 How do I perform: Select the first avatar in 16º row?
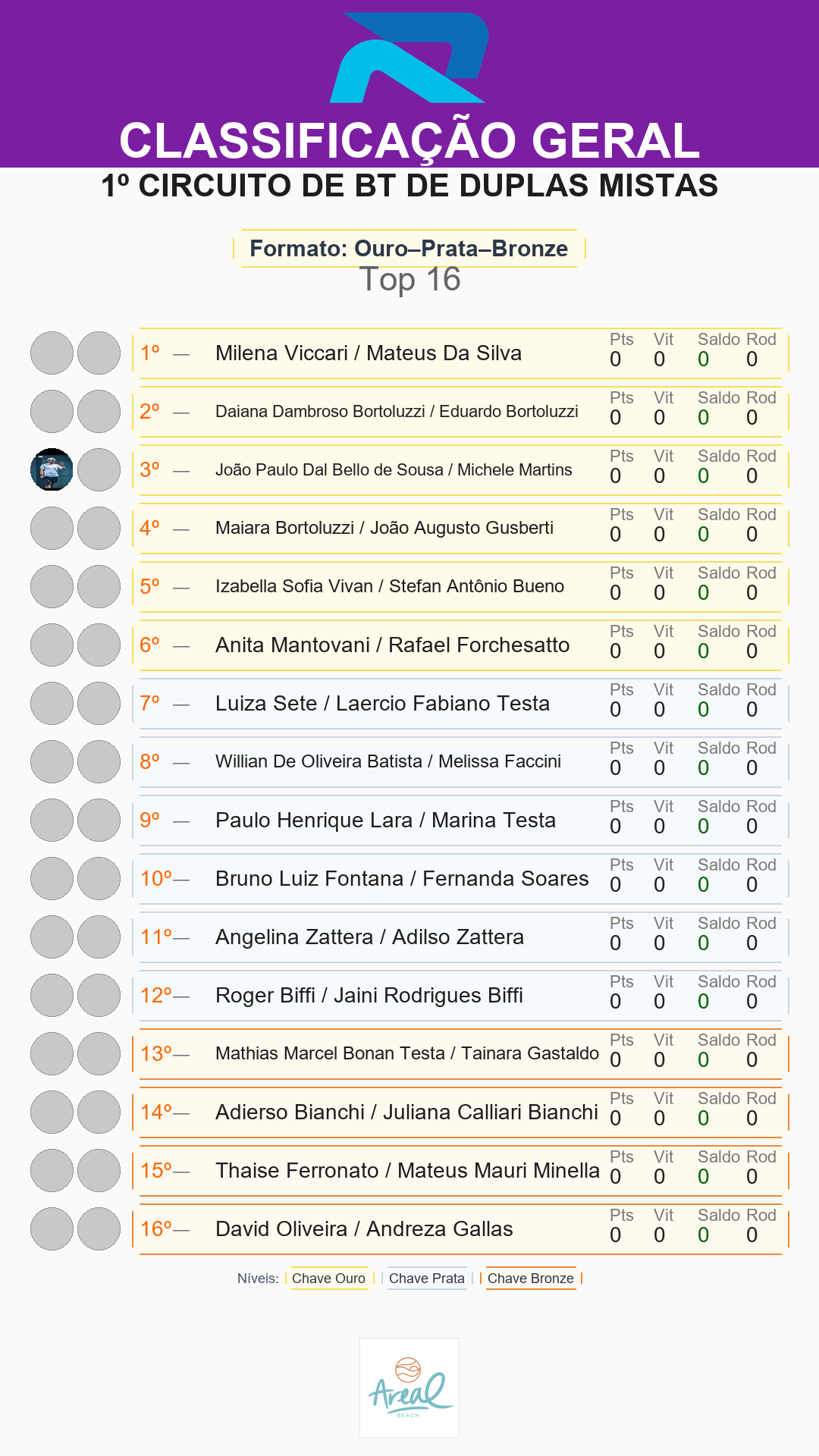[x=52, y=1228]
